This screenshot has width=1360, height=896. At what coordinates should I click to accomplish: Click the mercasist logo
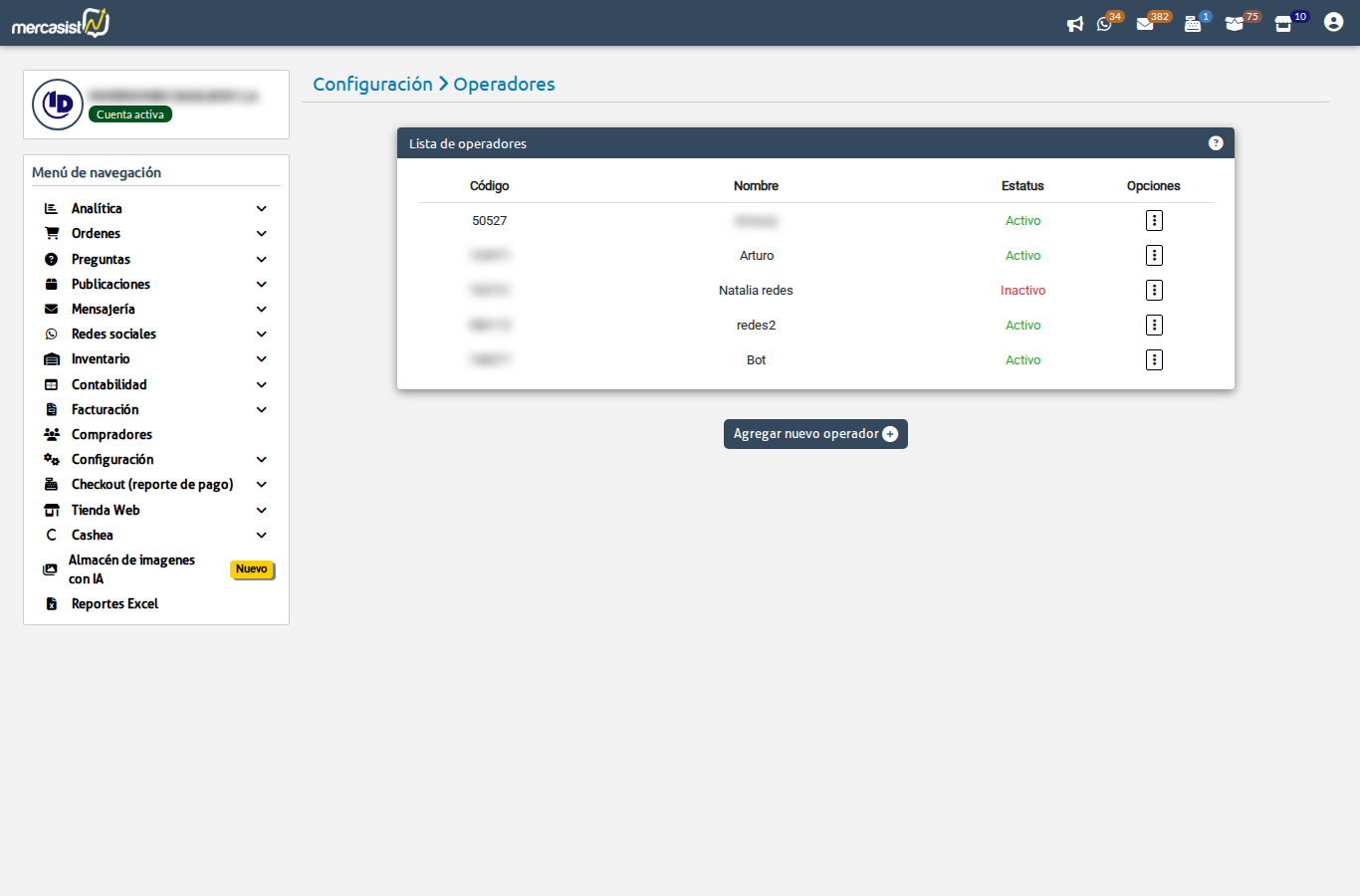click(60, 23)
